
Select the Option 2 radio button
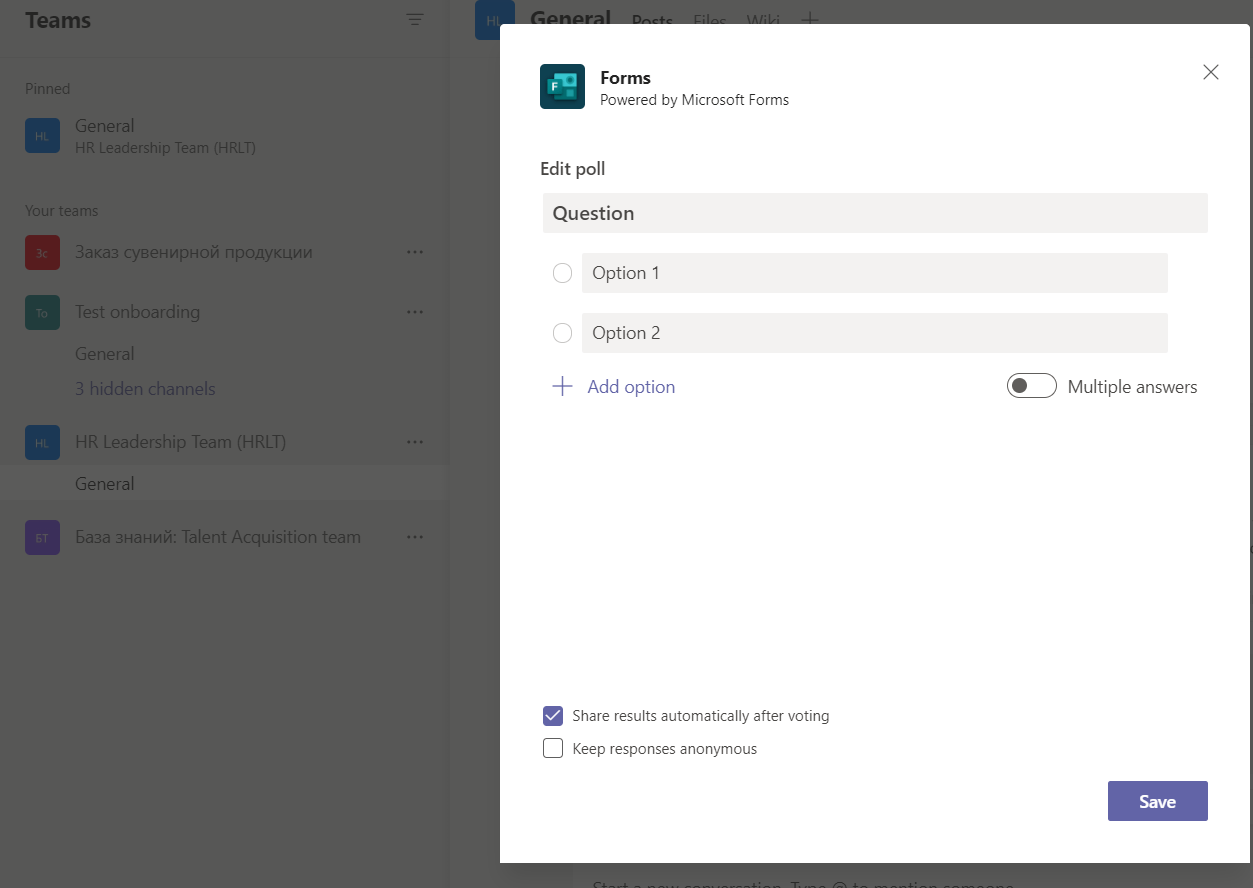(x=562, y=333)
